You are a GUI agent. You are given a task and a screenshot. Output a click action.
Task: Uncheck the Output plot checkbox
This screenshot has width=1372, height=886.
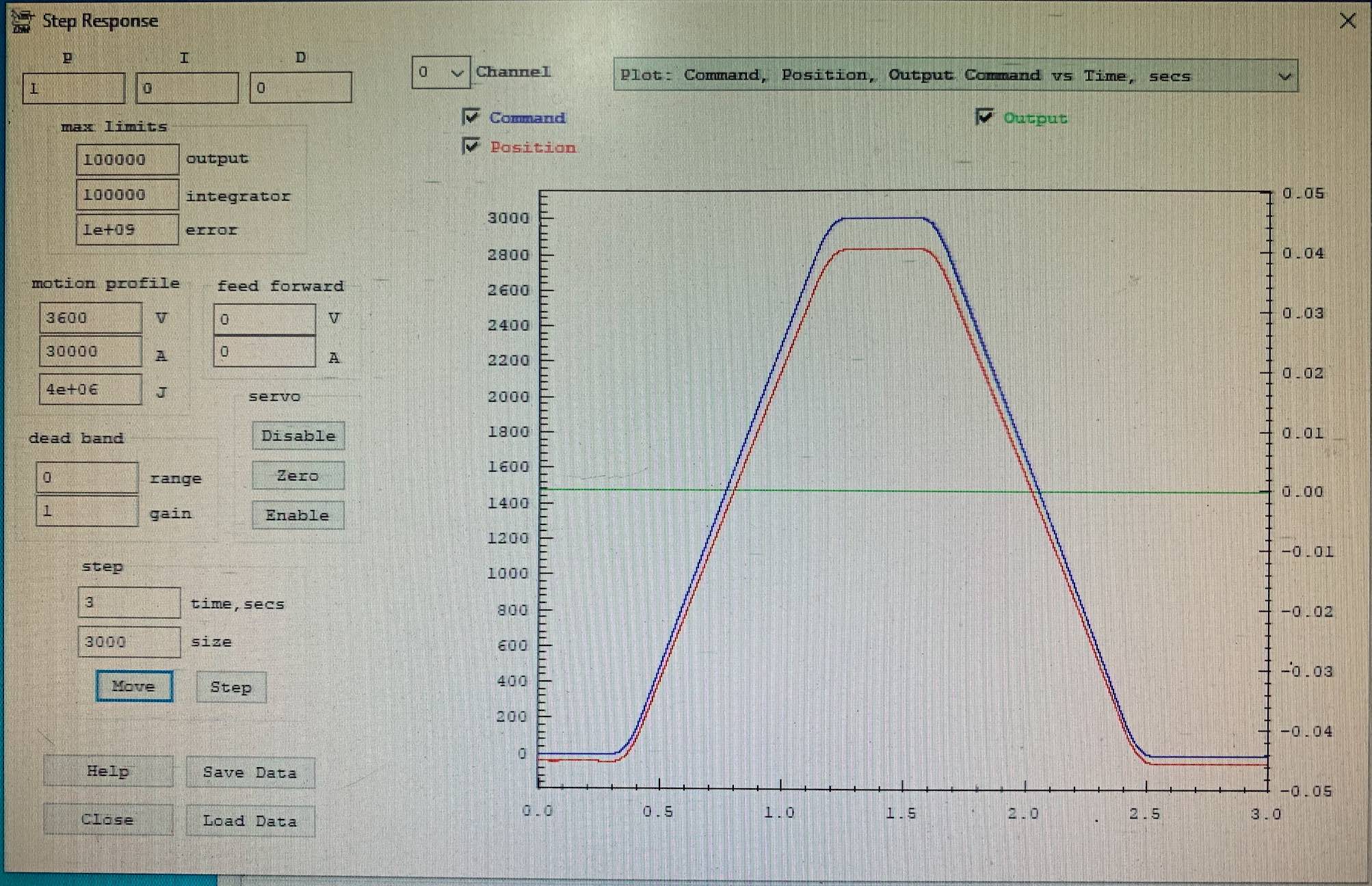(984, 117)
